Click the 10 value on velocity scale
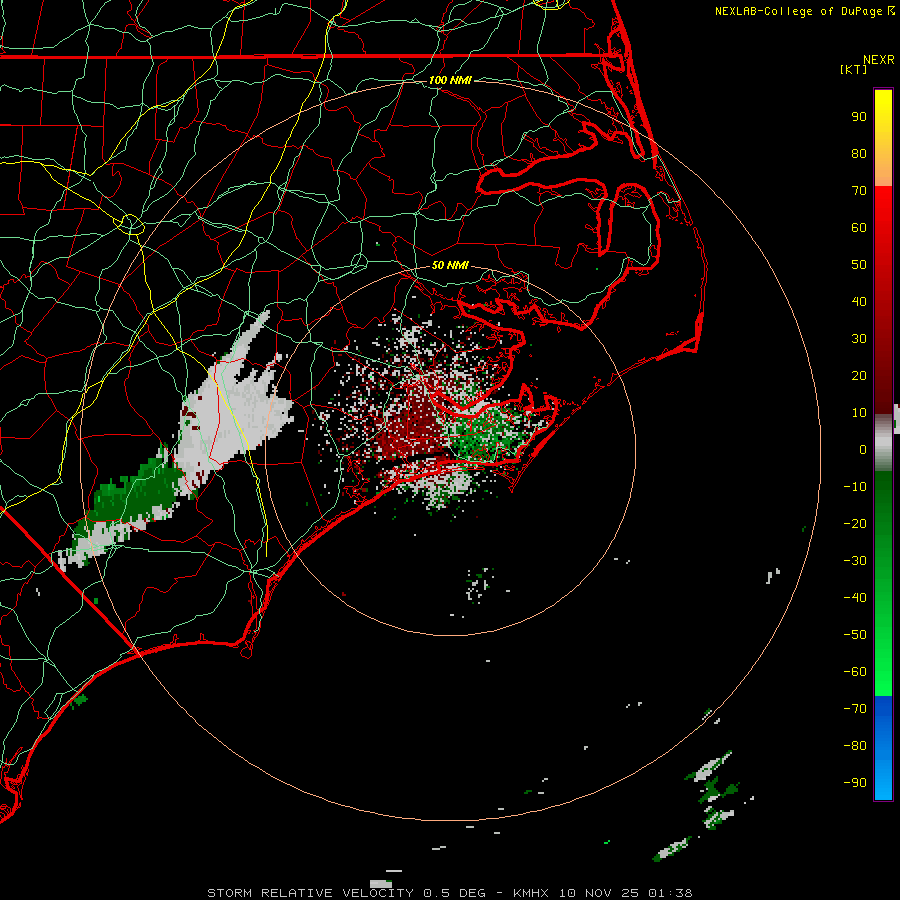Screen dimensions: 900x900 (859, 413)
